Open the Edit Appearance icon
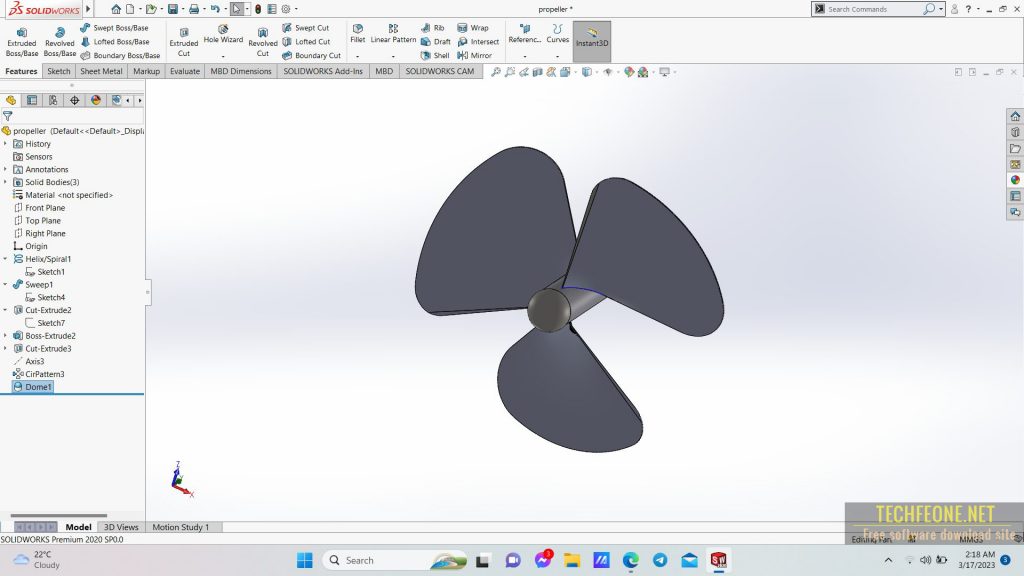 click(629, 72)
